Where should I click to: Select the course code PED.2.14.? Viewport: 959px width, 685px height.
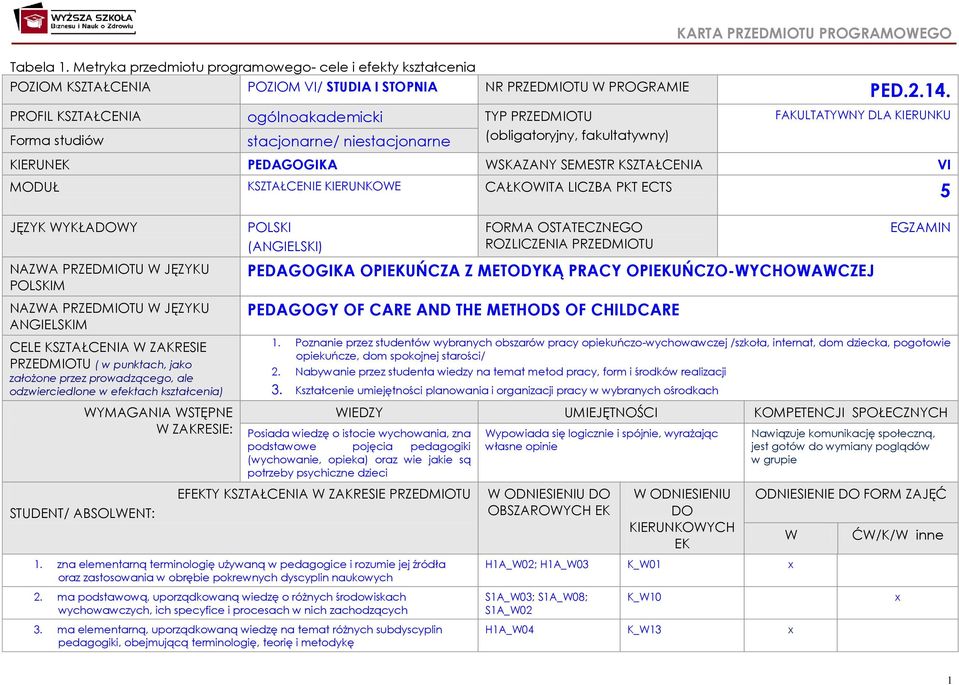[x=909, y=91]
